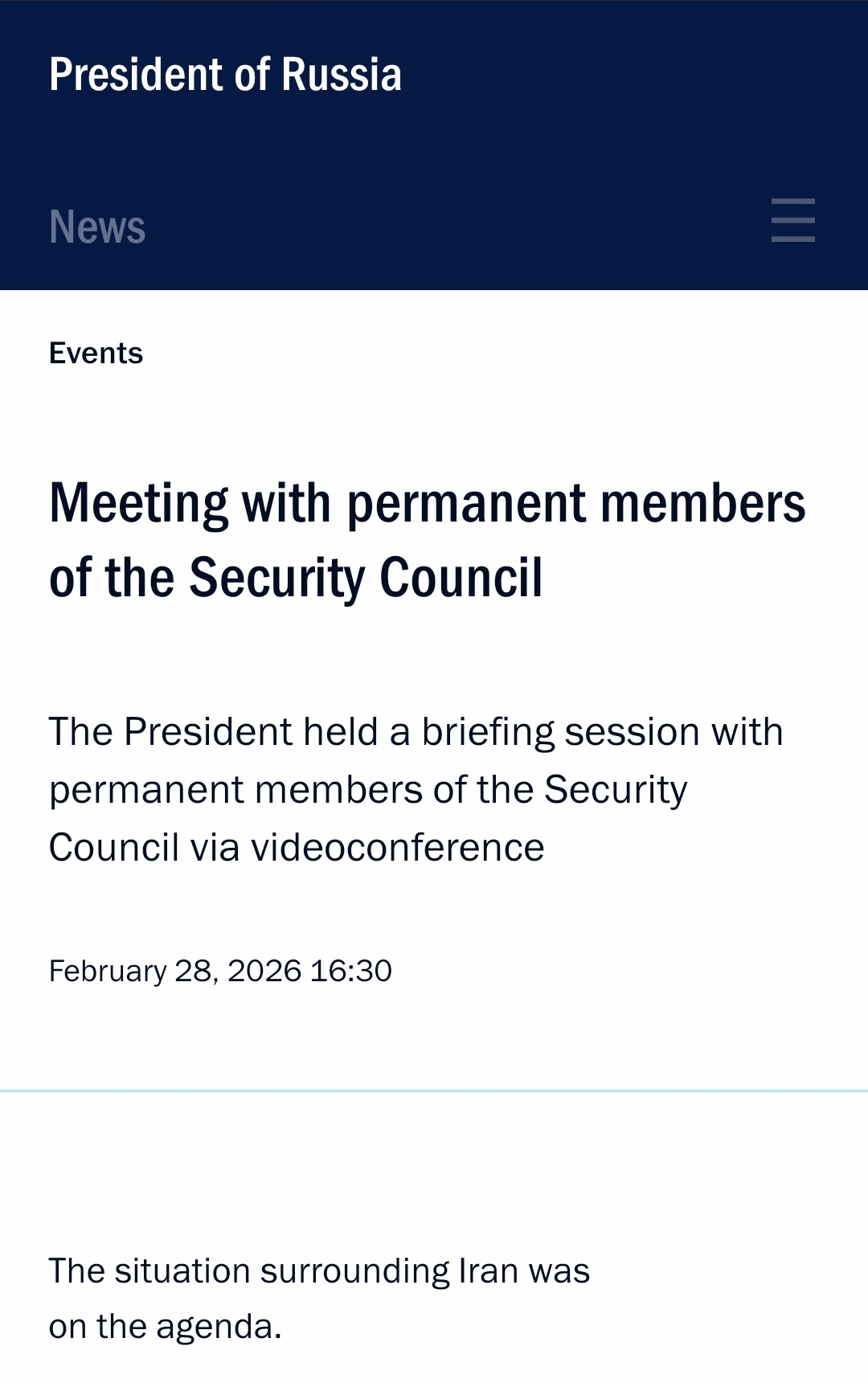Click the word 'Security' in the summary paragraph
868x1383 pixels.
click(x=615, y=790)
